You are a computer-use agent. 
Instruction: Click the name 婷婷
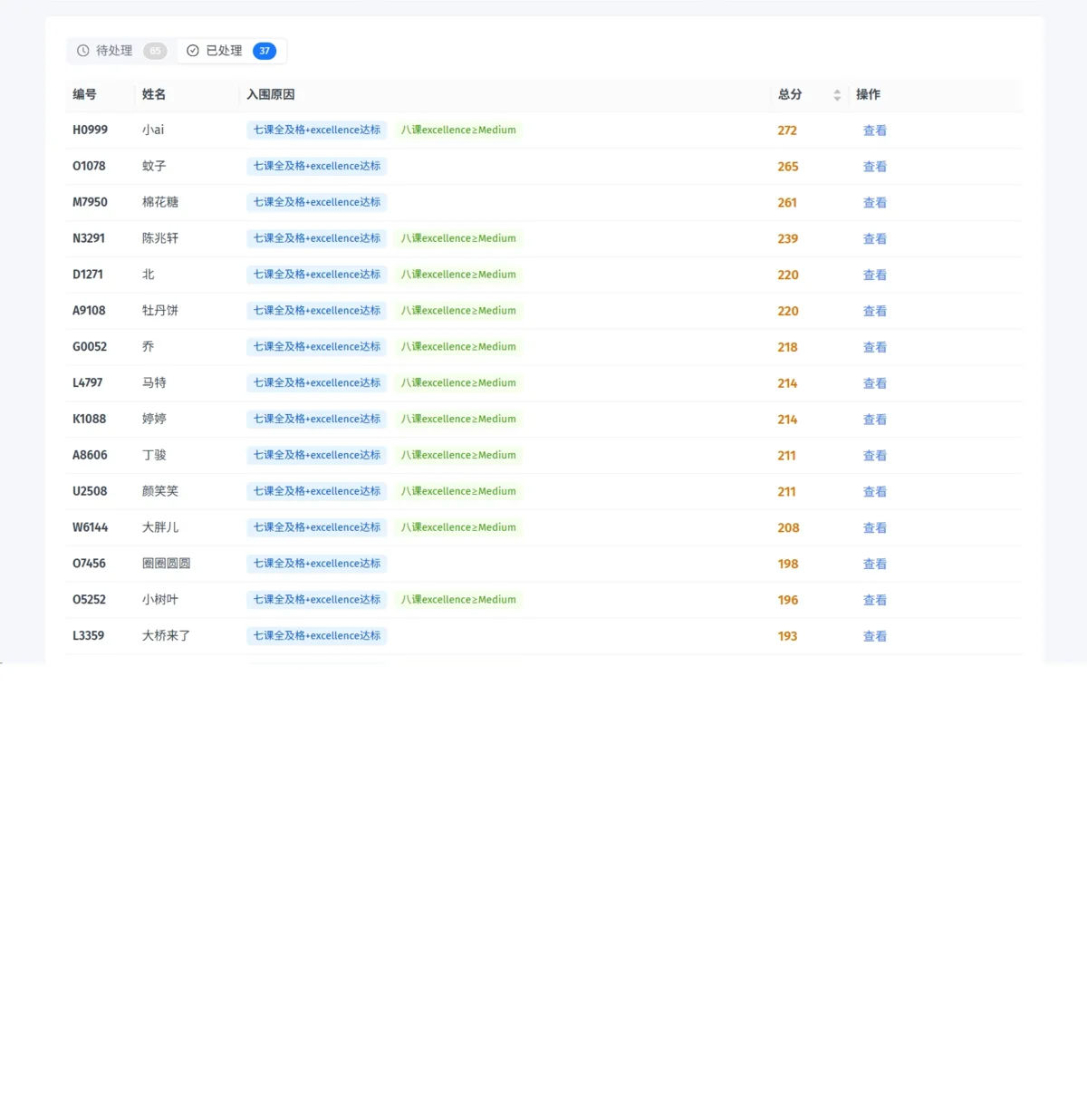154,420
